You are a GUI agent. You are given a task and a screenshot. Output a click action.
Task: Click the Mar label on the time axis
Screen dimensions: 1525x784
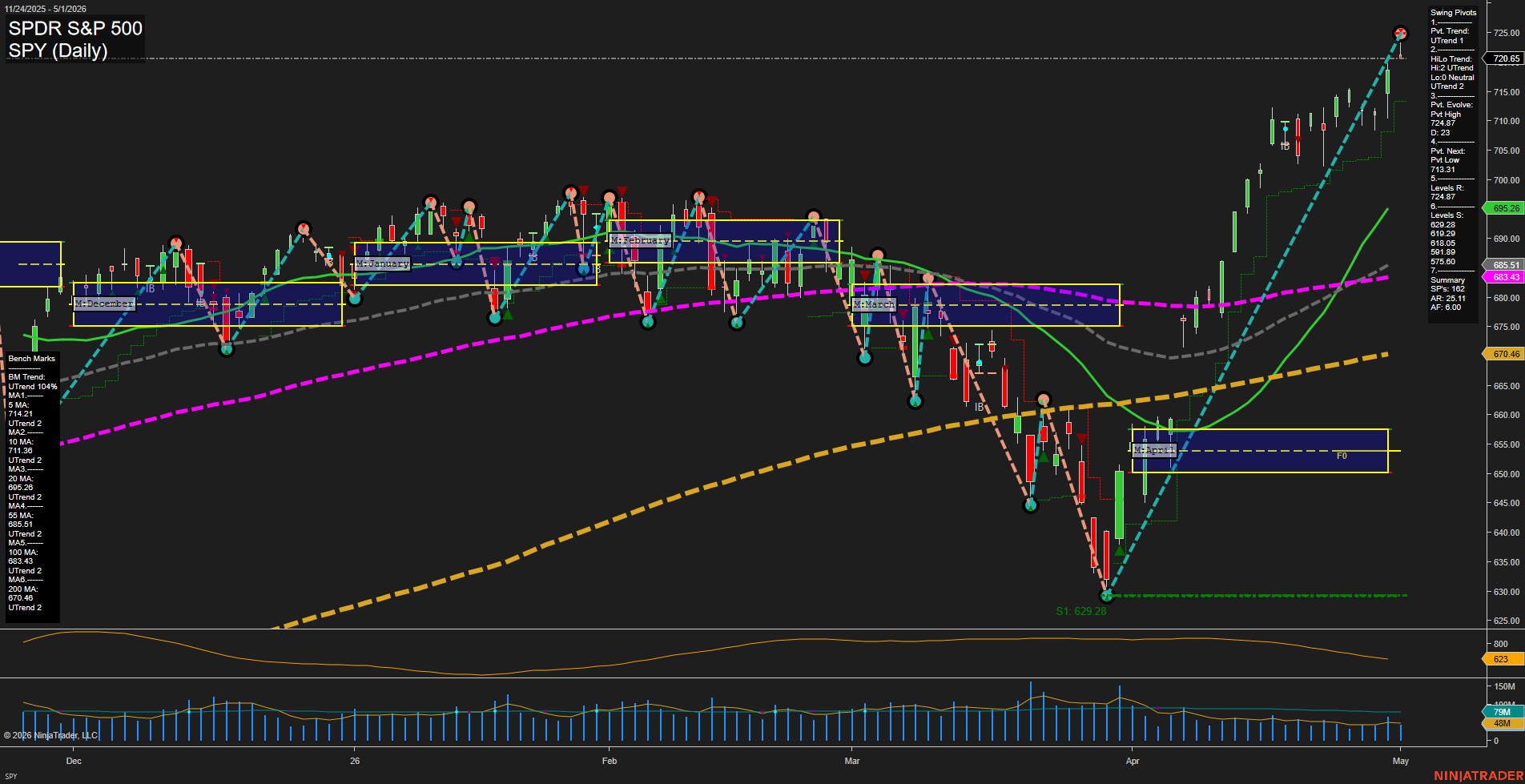pos(852,761)
